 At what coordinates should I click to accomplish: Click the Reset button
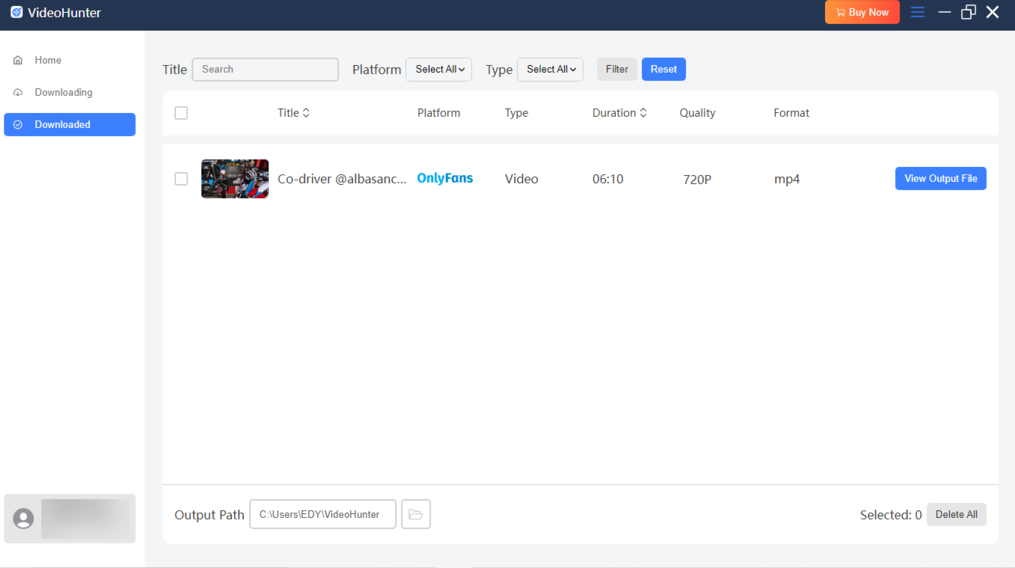coord(664,69)
